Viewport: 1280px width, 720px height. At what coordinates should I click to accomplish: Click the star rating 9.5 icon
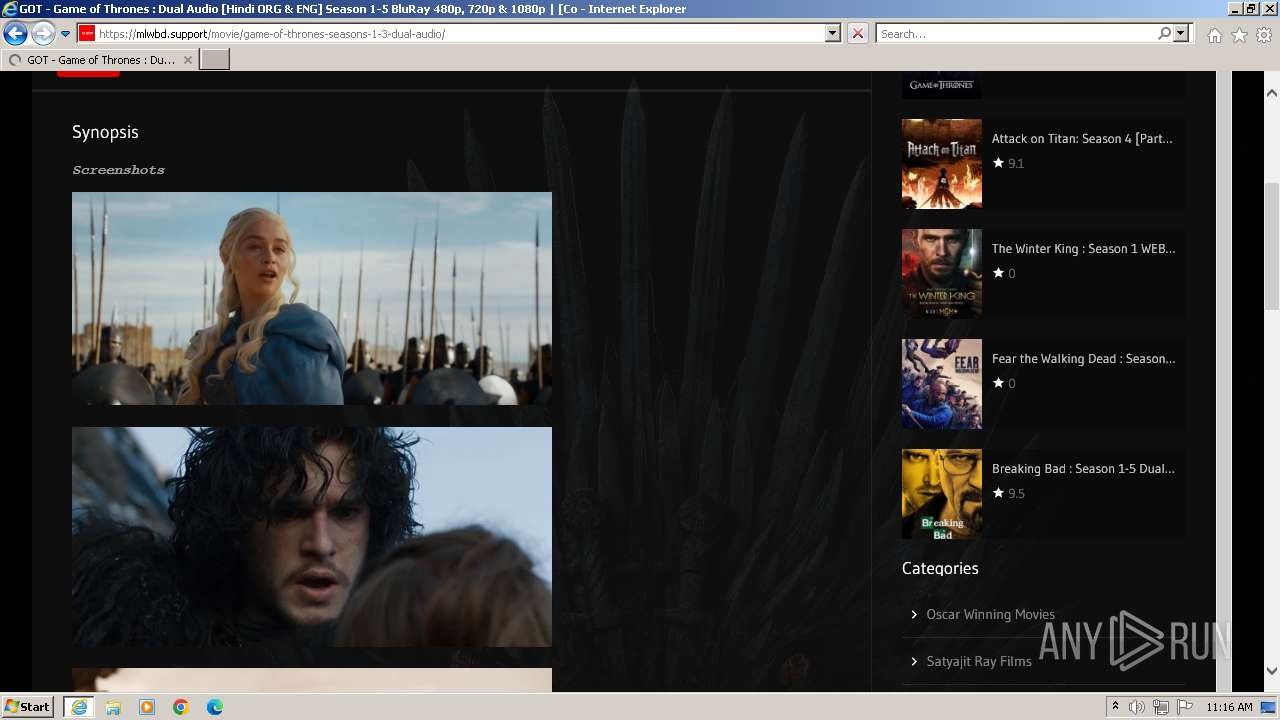click(x=998, y=493)
